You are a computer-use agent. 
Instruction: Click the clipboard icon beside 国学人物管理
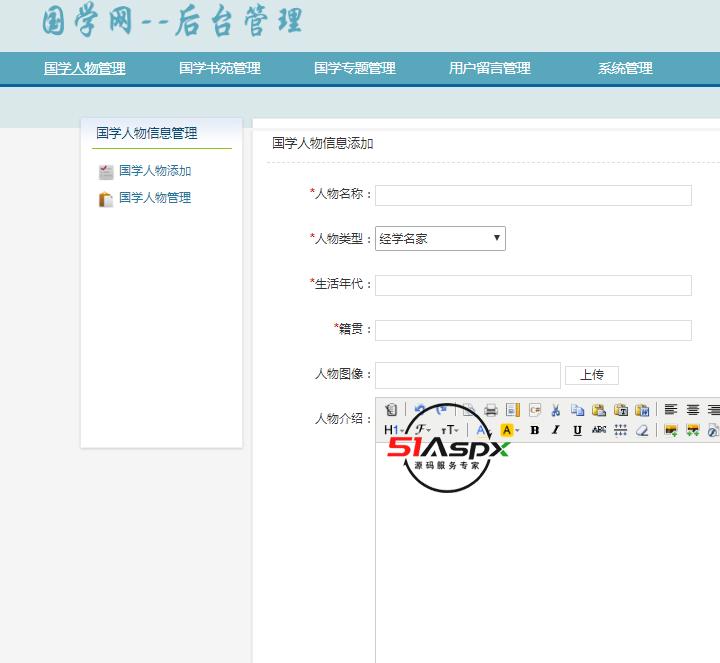click(x=106, y=199)
